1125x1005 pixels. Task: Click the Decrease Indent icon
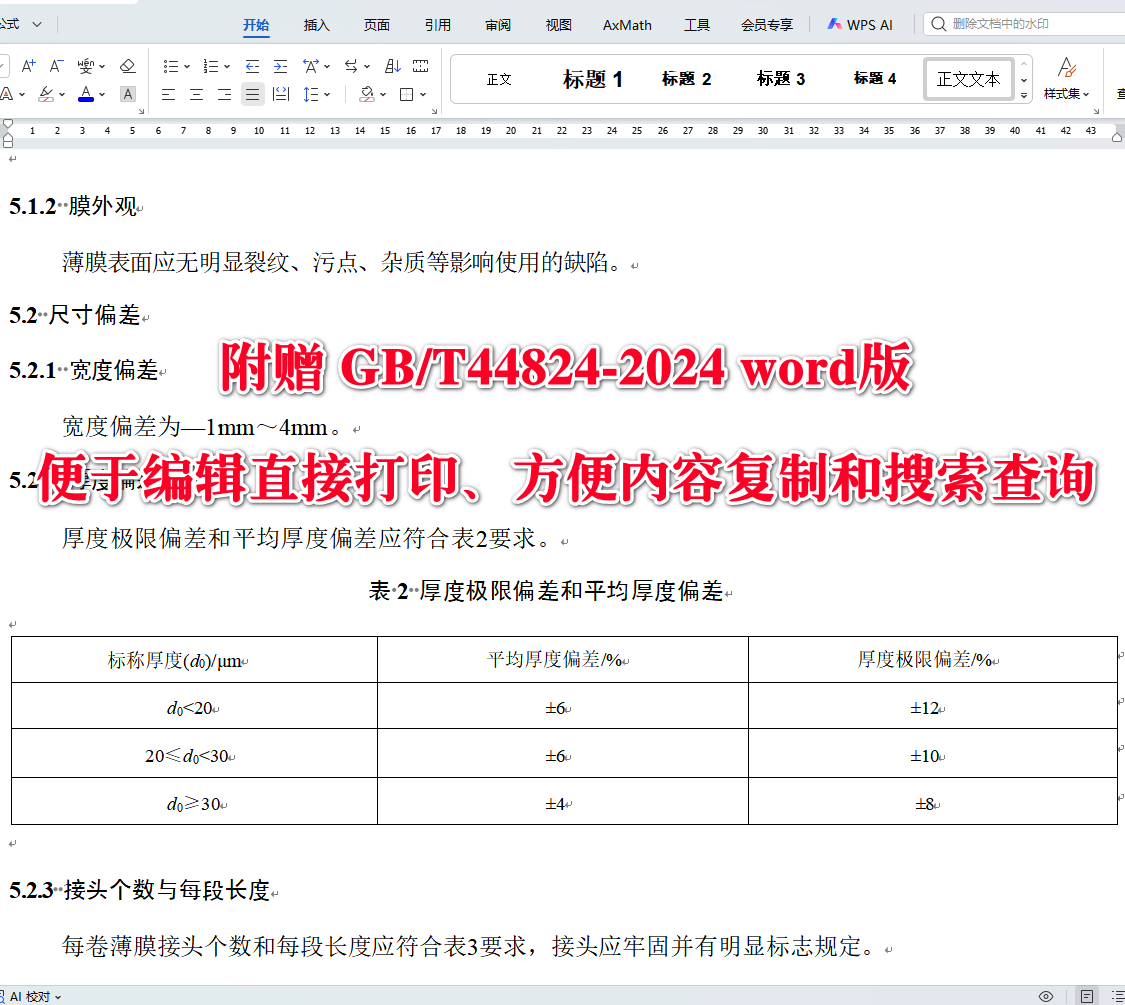coord(252,66)
